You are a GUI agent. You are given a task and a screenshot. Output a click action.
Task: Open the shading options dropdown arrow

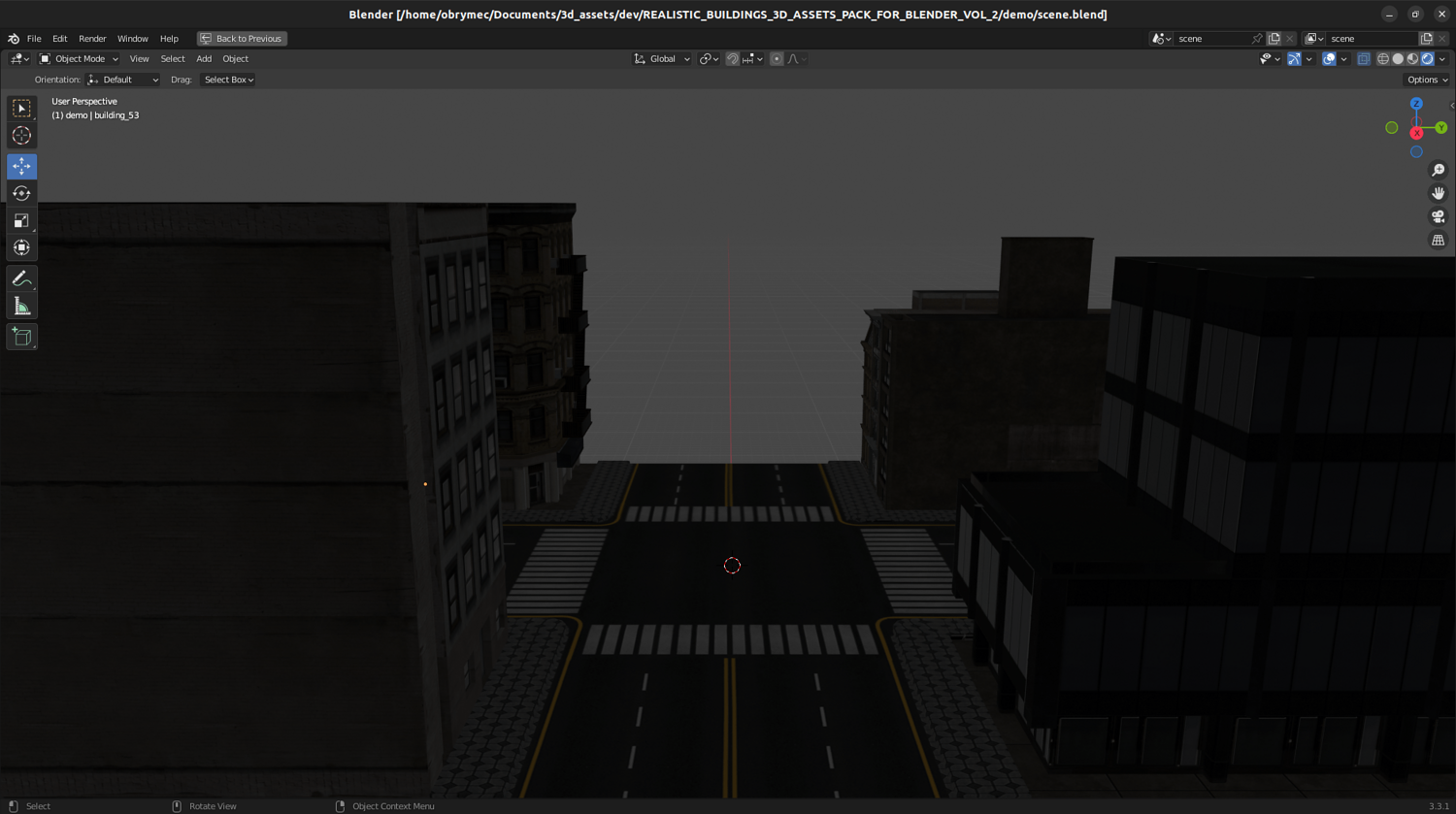point(1442,59)
